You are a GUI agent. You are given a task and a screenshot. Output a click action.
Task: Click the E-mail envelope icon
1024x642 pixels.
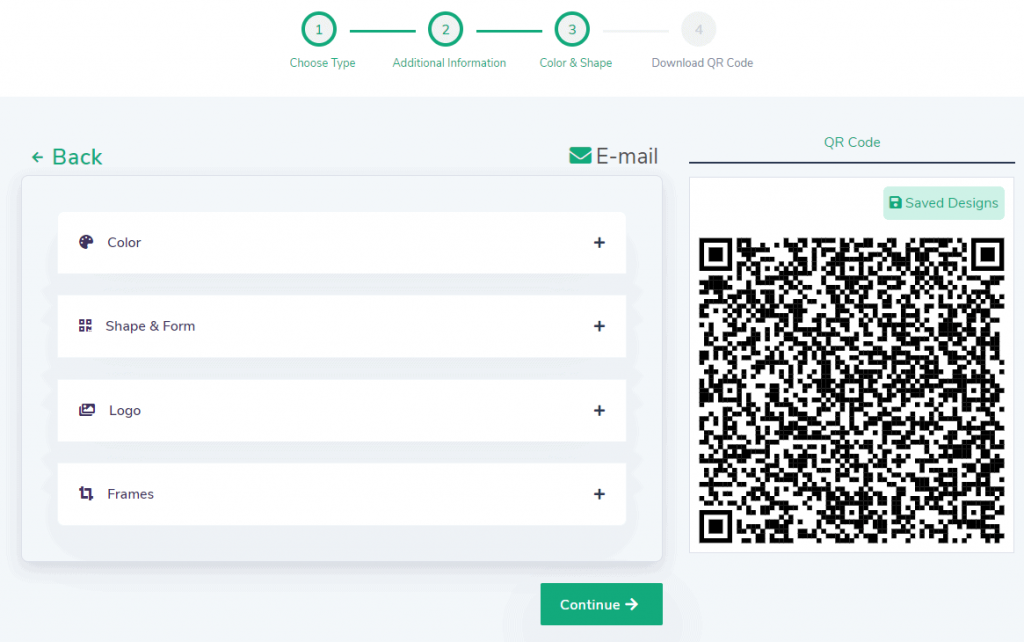coord(580,155)
